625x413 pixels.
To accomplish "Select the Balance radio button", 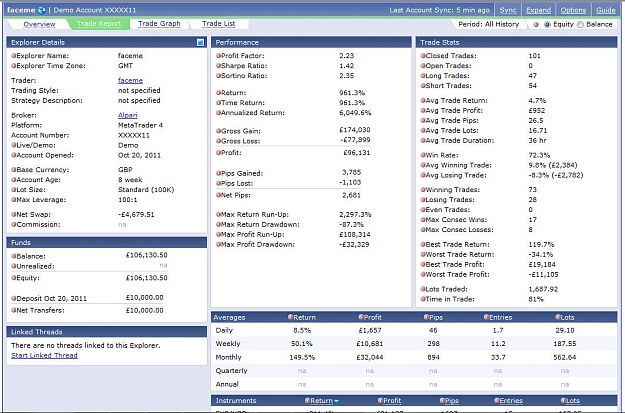I will [580, 24].
